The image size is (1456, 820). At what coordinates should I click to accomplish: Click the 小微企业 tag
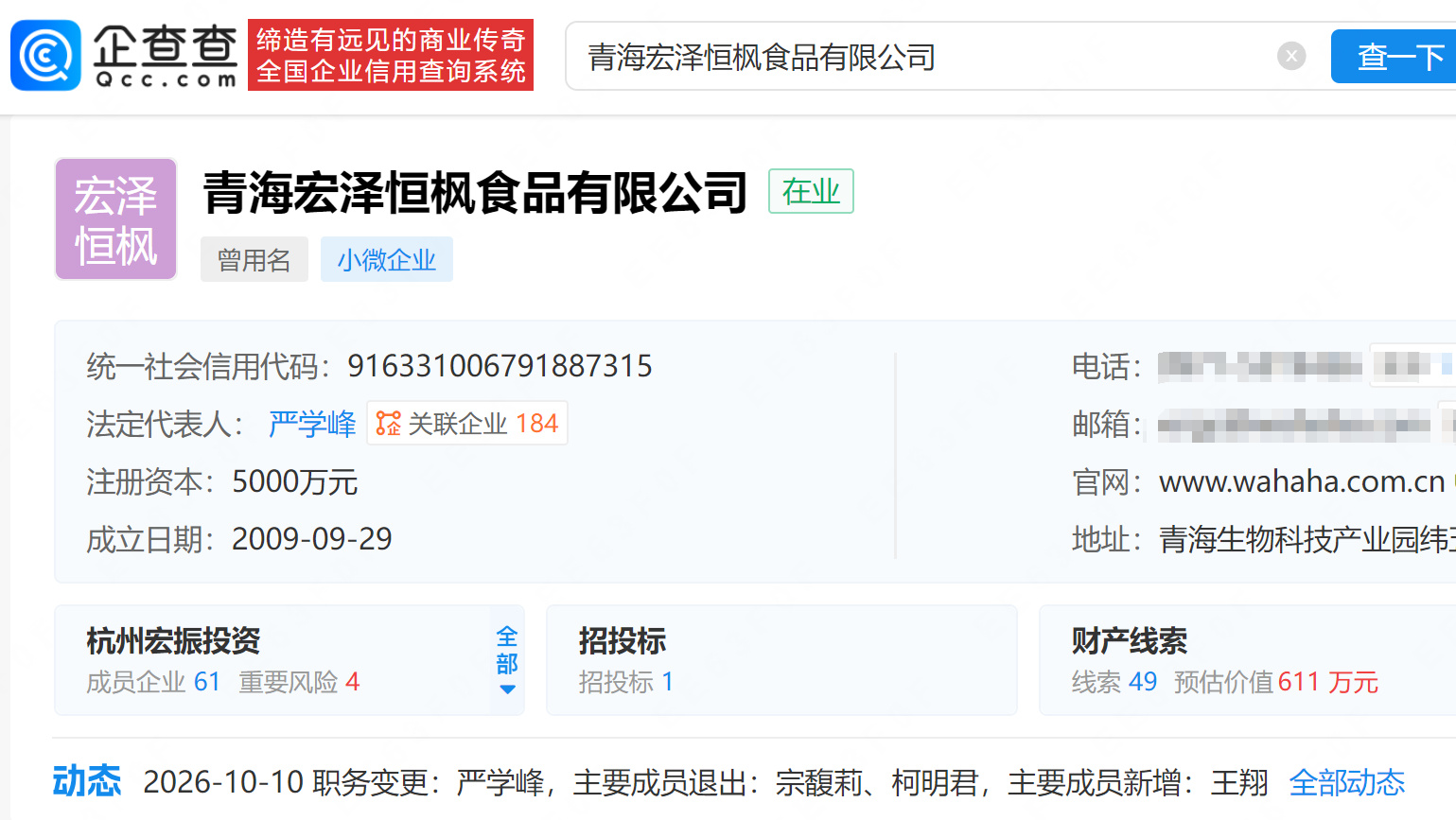(386, 259)
